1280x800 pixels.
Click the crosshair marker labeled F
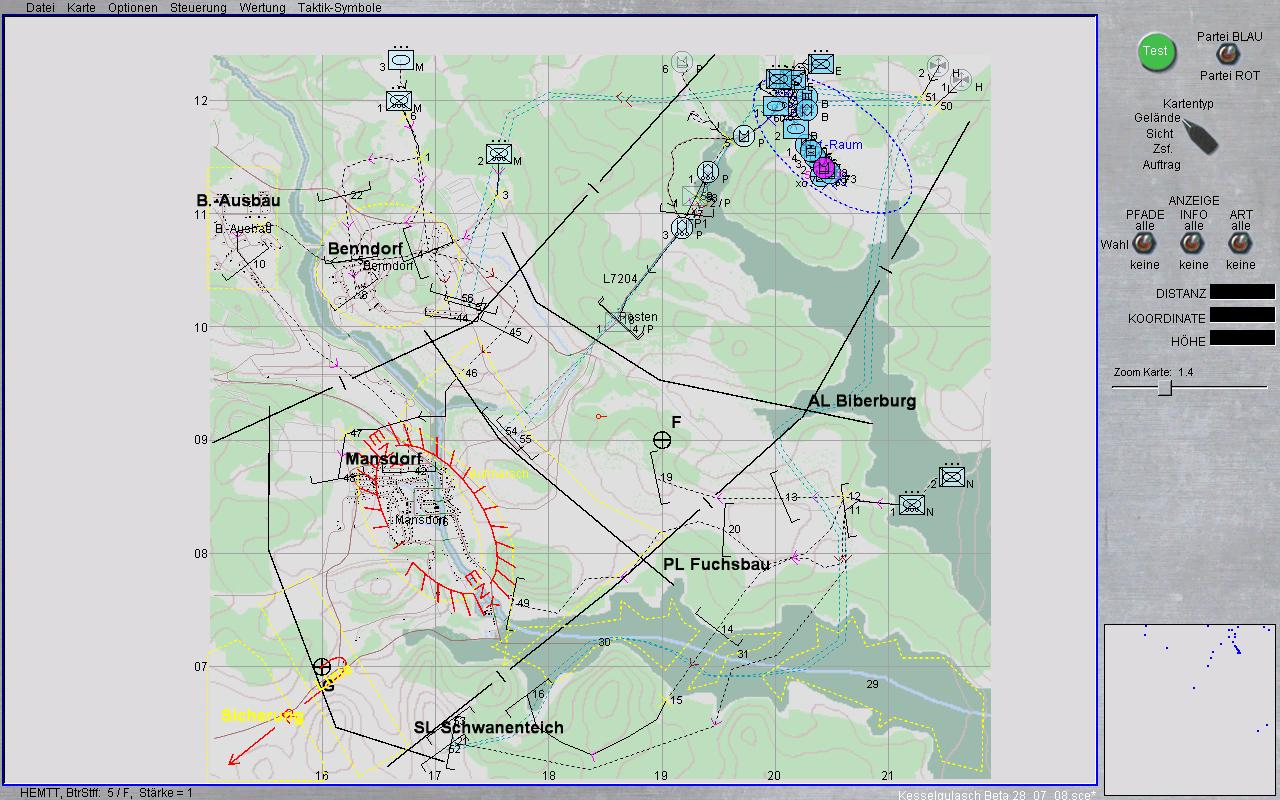click(662, 440)
